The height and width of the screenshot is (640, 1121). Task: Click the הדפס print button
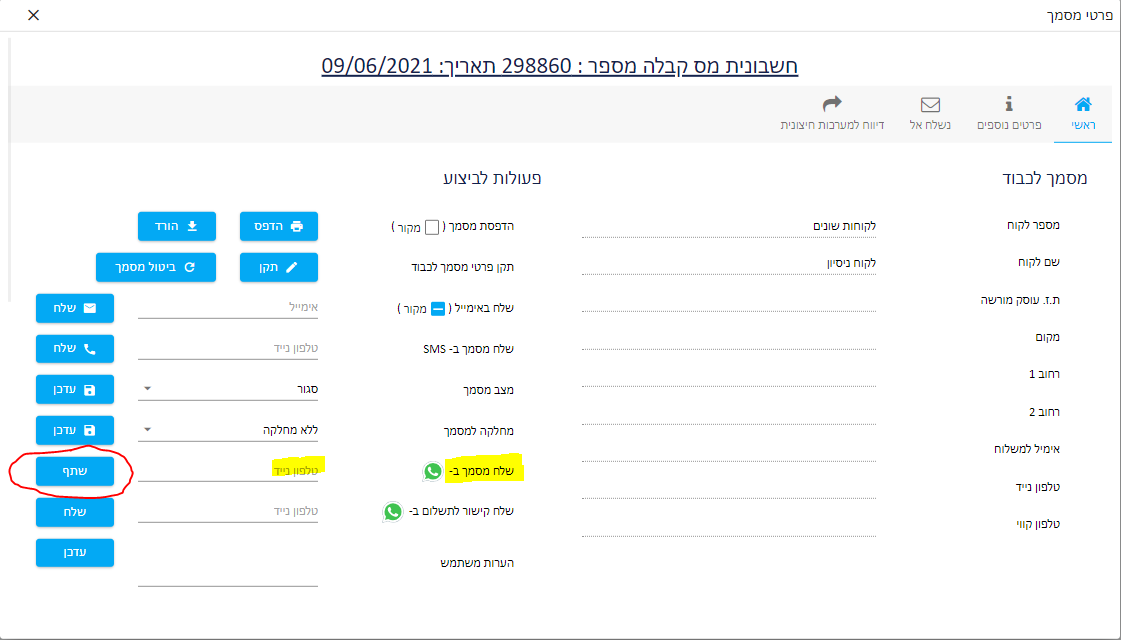click(279, 226)
